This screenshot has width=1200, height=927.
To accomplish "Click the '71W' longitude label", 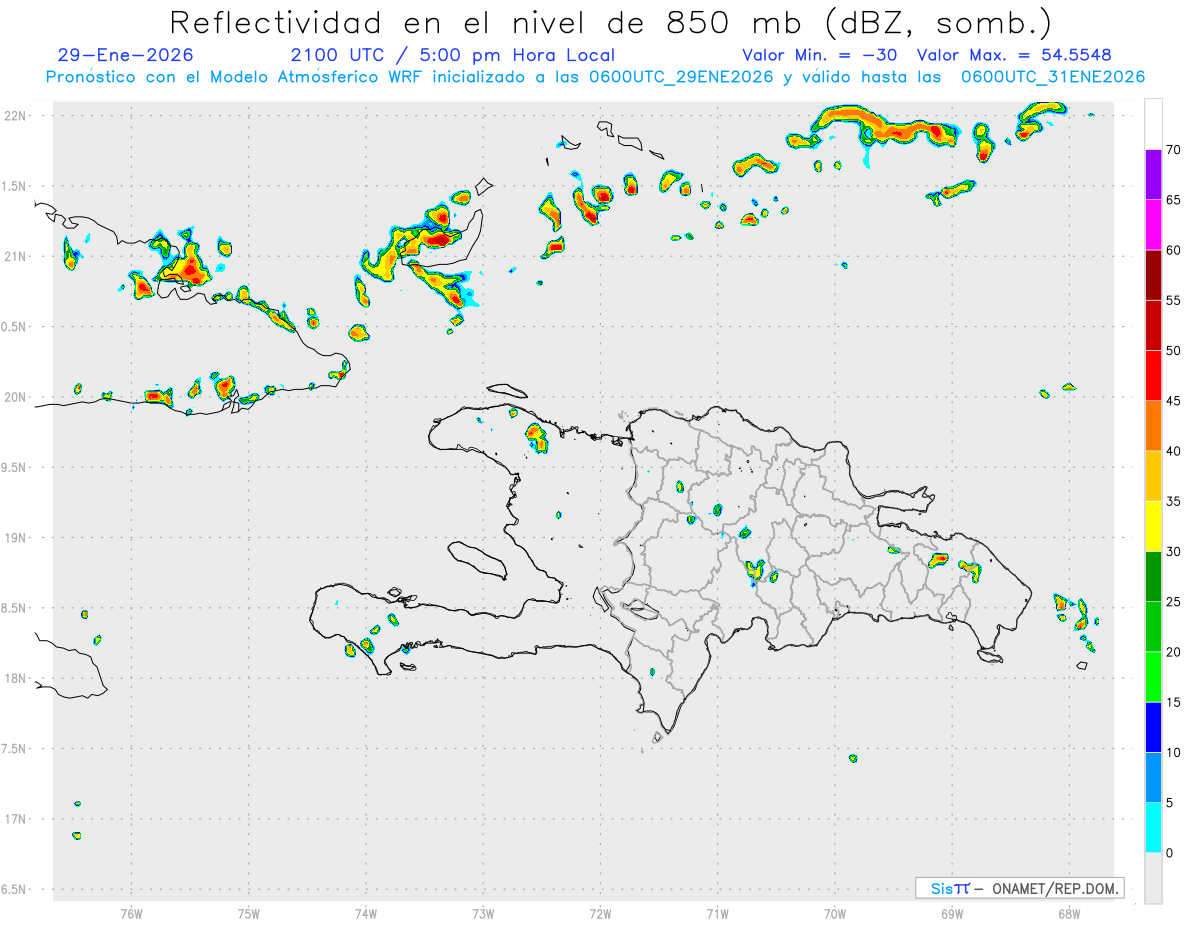I will click(717, 913).
